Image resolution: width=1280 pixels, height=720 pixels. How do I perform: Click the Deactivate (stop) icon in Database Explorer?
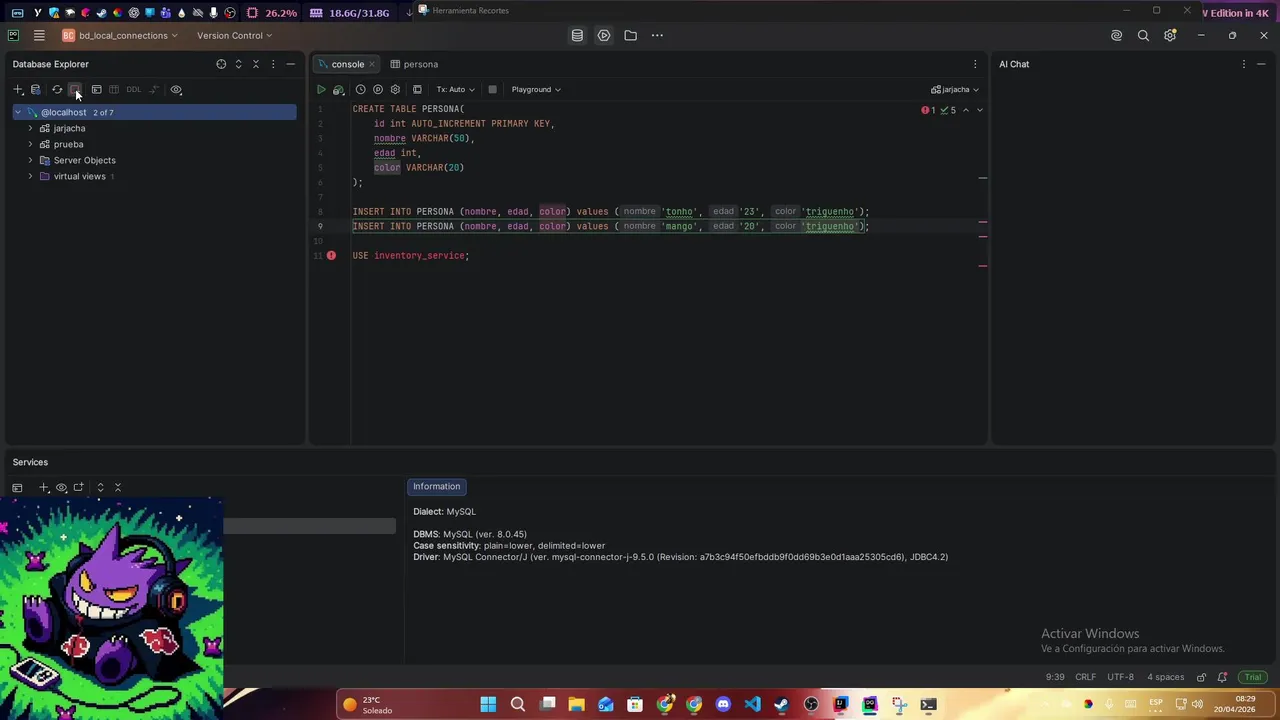pyautogui.click(x=75, y=90)
